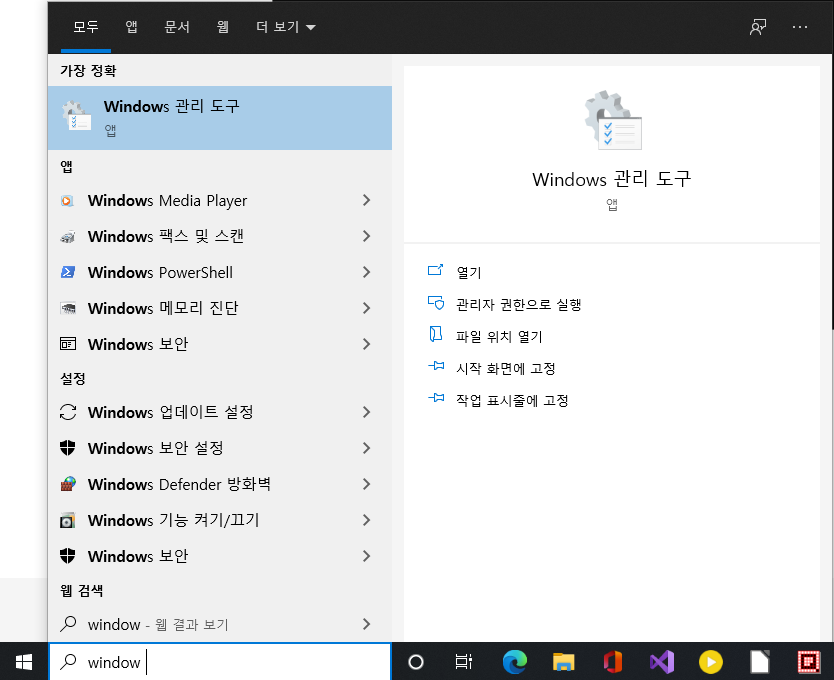Switch to the 문서 filter tab
Viewport: 834px width, 680px height.
pos(177,27)
